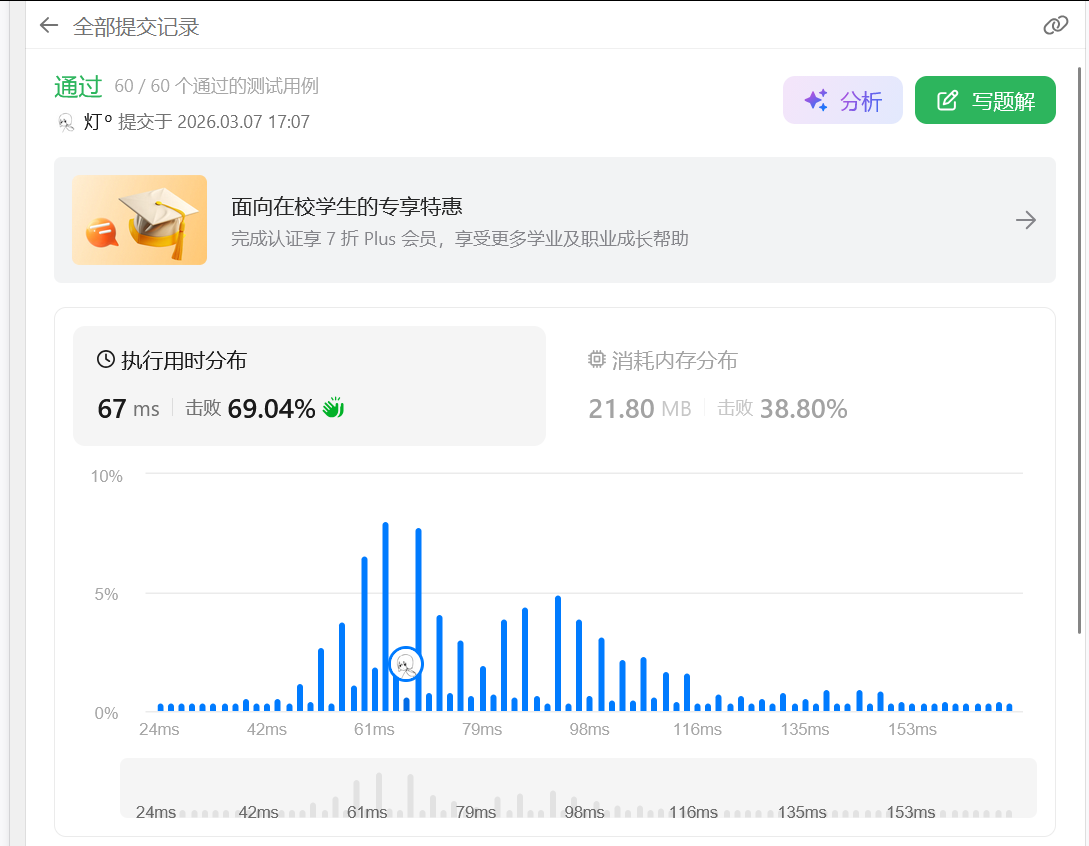Screen dimensions: 1089x846
Task: Click the submitter avatar next to 灯°
Action: click(66, 122)
